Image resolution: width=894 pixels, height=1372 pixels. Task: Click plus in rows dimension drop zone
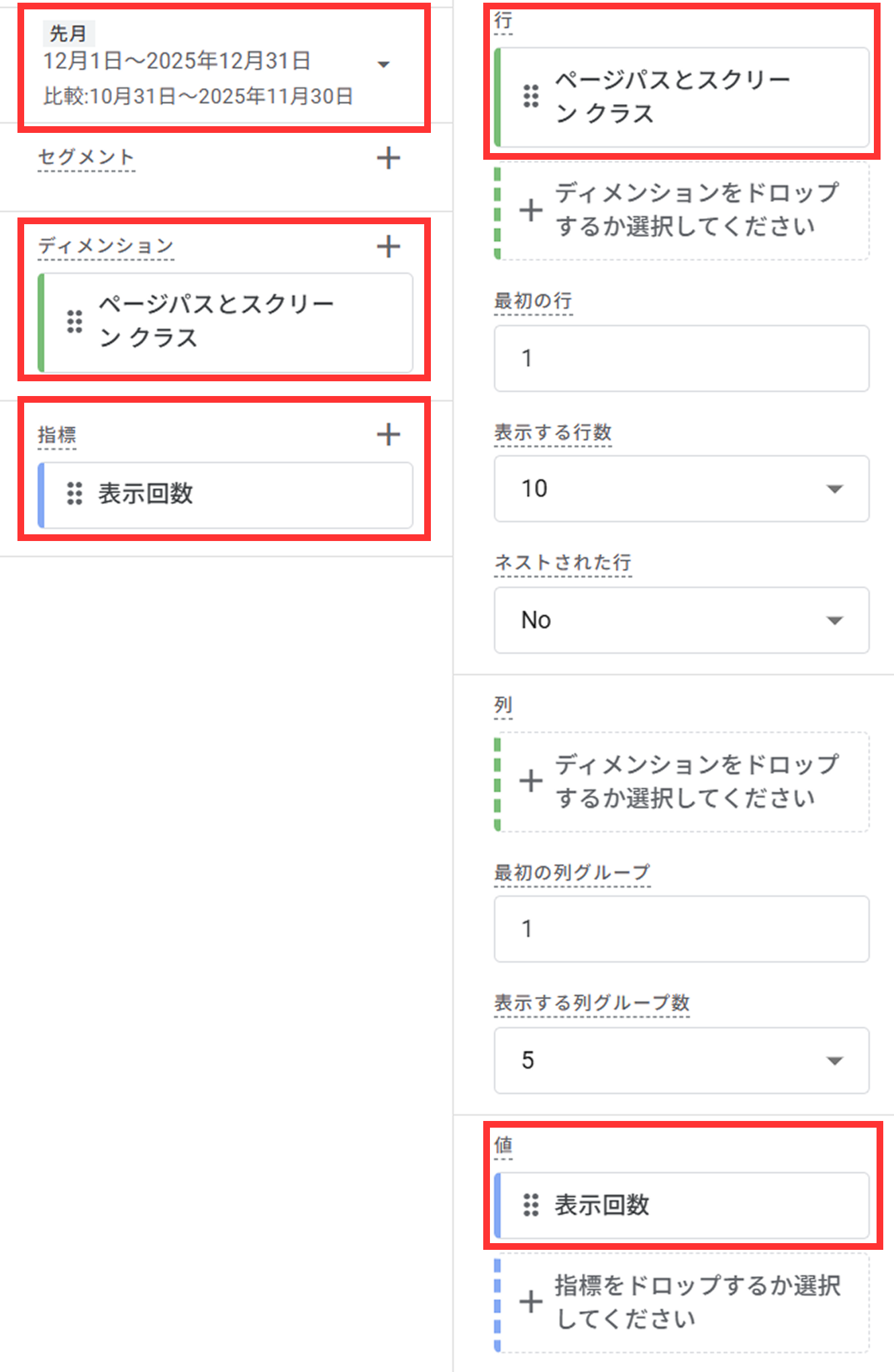tap(531, 210)
